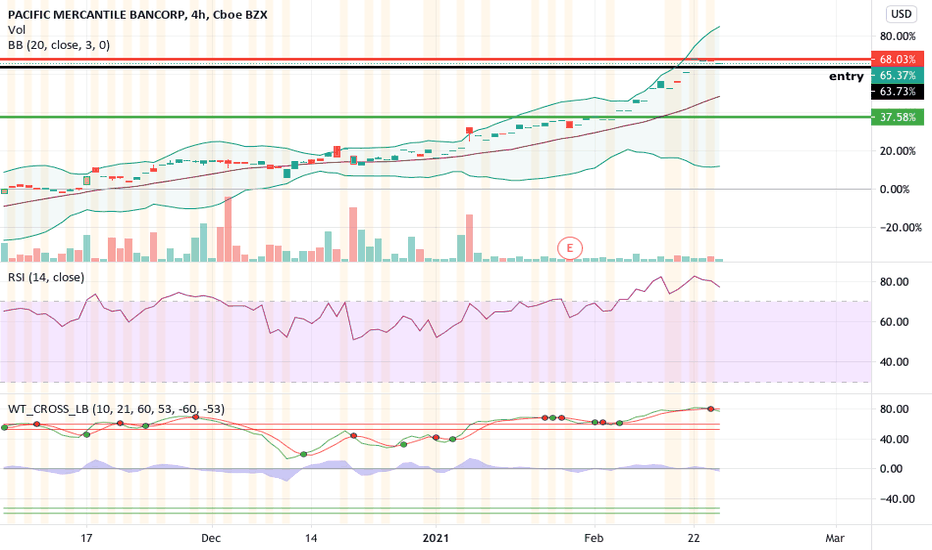Select the BB (20, close, 3, 0) legend

click(x=59, y=45)
